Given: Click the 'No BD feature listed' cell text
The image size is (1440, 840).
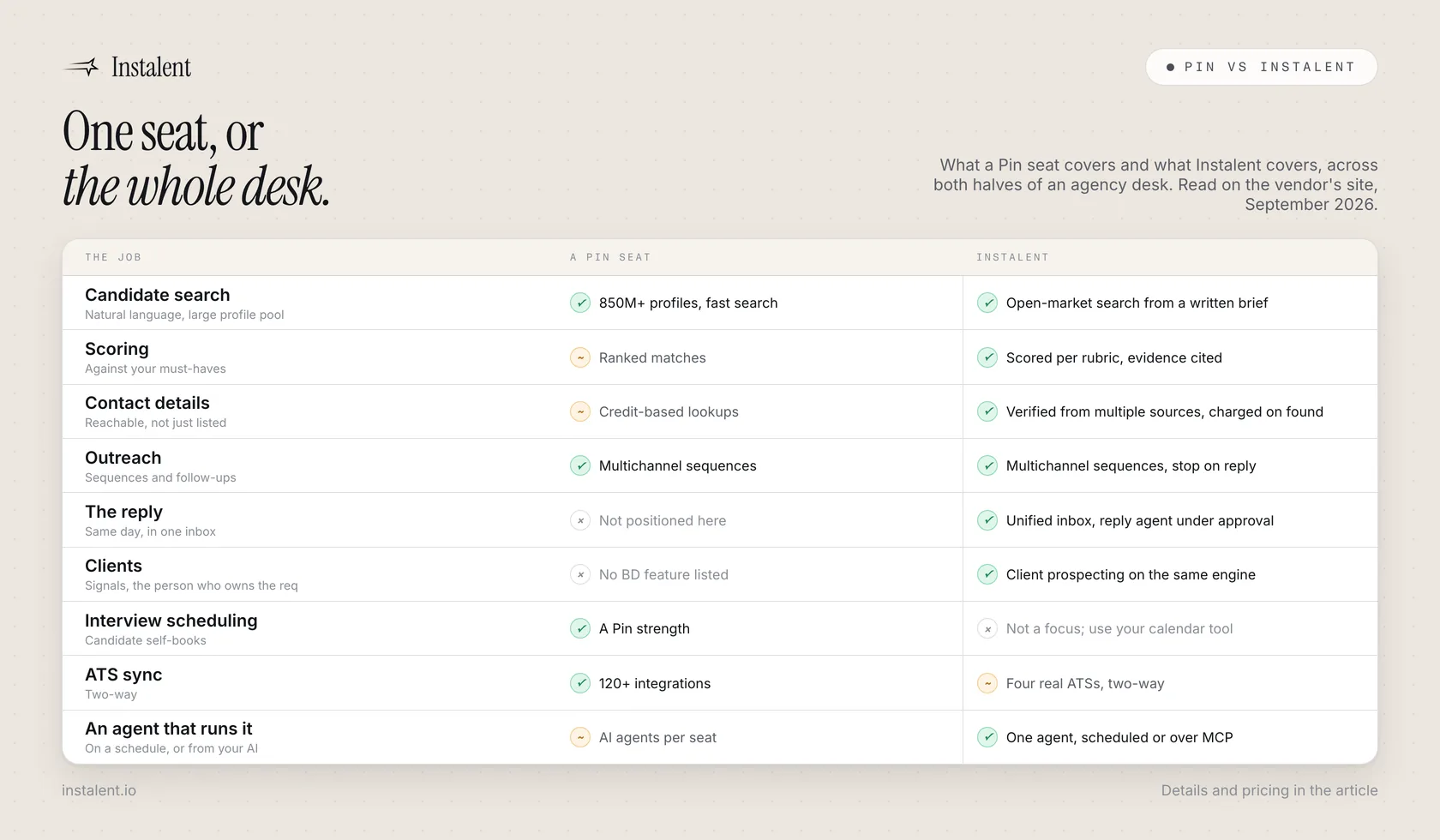Looking at the screenshot, I should coord(663,574).
